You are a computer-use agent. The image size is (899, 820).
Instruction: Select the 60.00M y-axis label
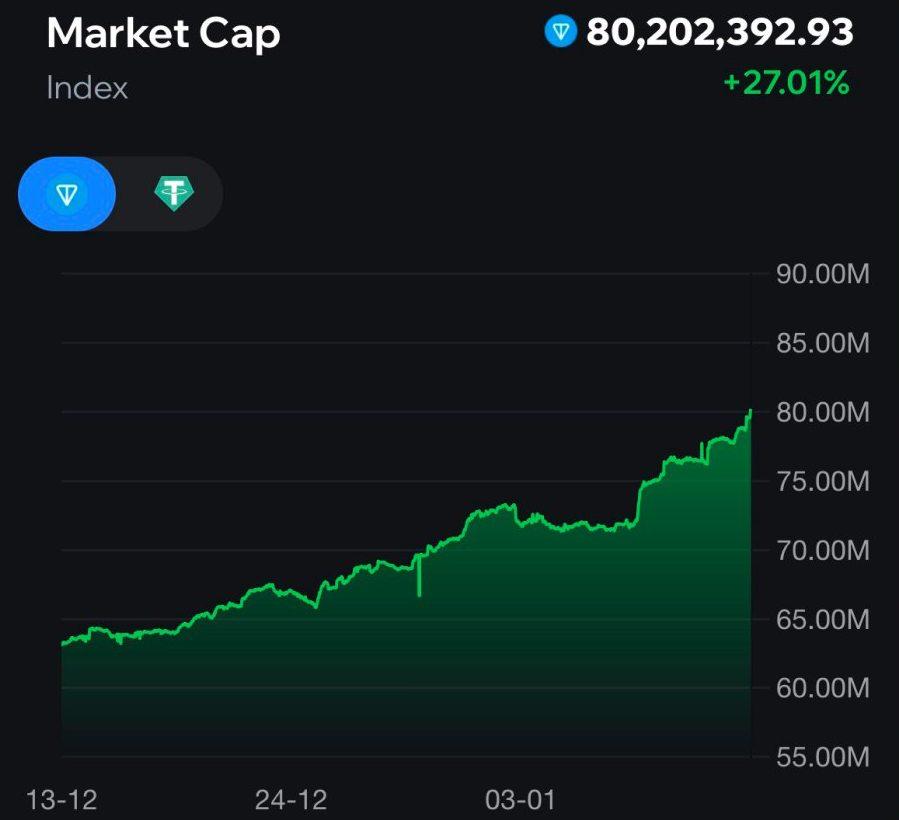pos(823,688)
